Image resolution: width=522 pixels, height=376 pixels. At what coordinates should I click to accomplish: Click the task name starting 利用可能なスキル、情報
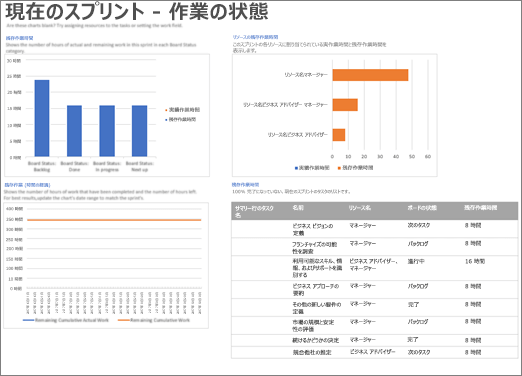point(317,268)
